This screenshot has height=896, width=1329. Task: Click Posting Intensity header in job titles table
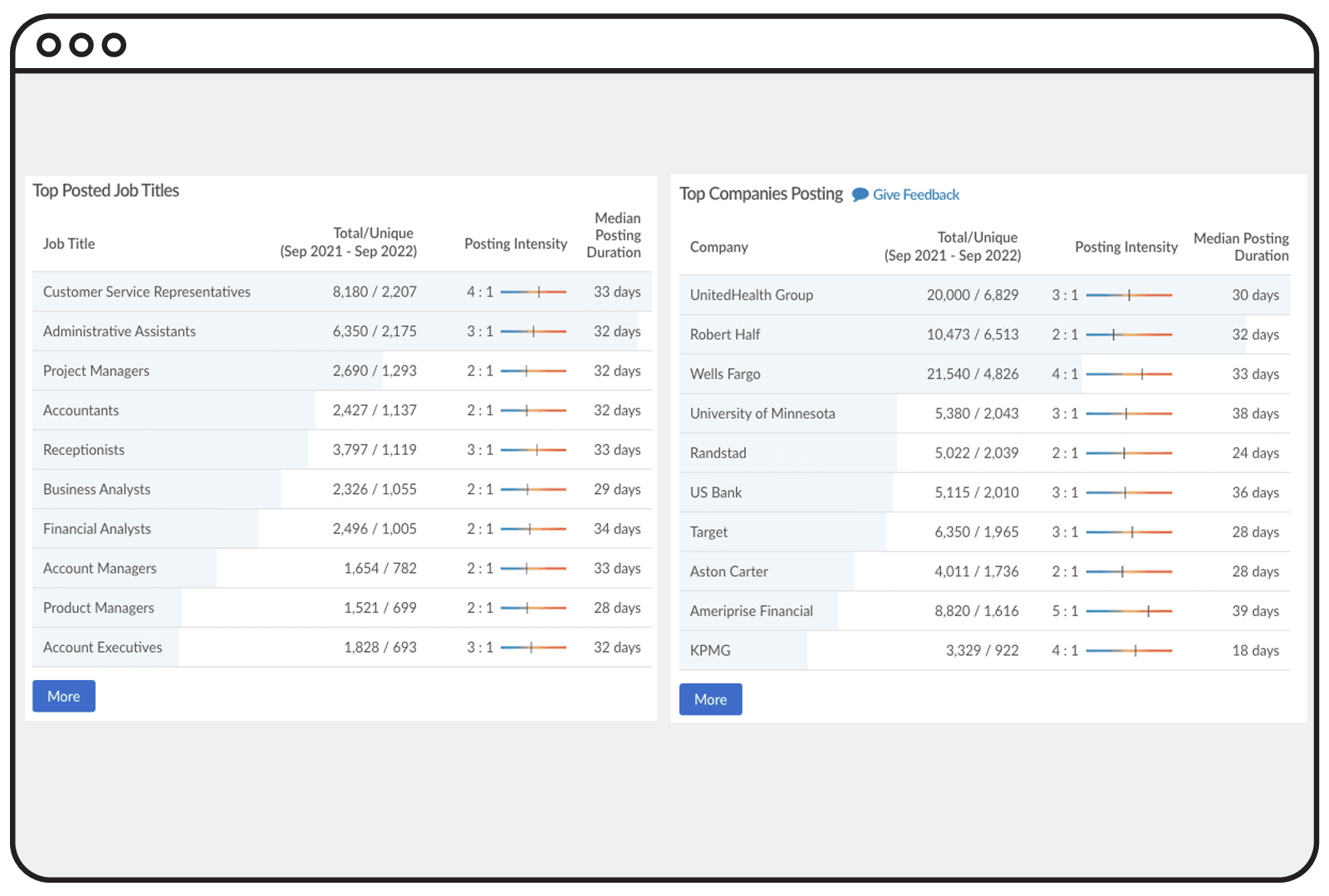pos(515,243)
